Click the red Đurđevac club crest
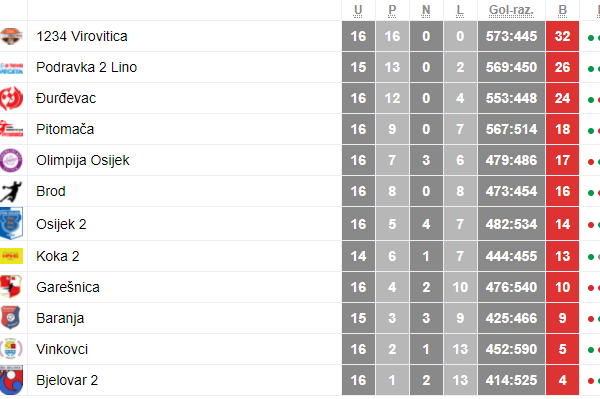The image size is (600, 399). click(11, 98)
